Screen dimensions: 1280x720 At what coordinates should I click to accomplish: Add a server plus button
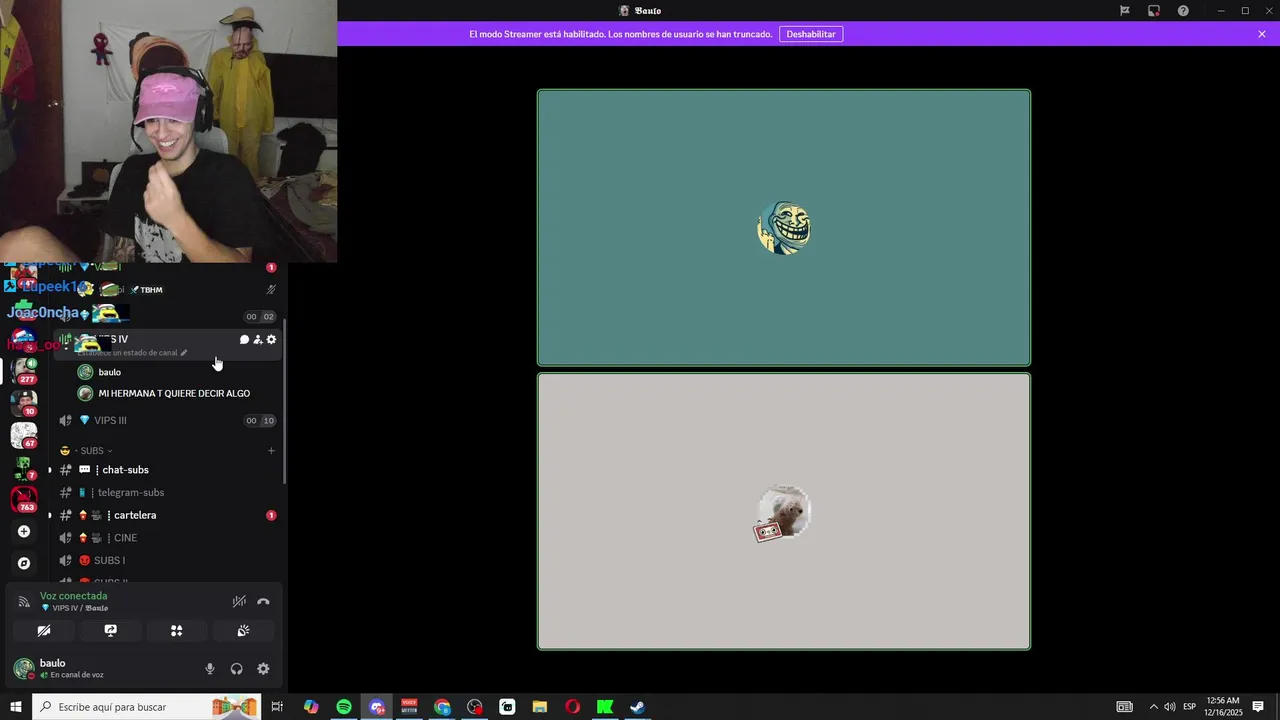(x=24, y=532)
